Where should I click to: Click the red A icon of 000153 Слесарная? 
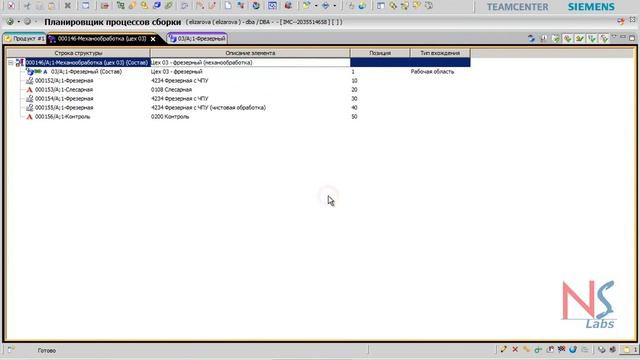coord(29,90)
